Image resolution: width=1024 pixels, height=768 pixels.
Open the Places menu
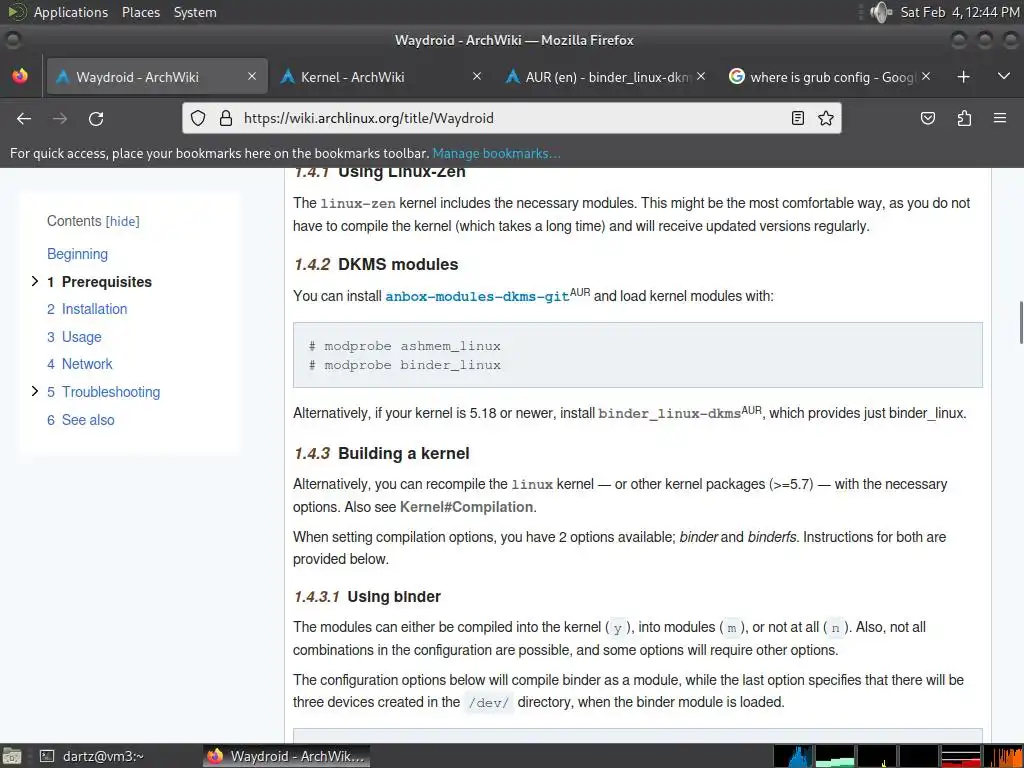(x=140, y=12)
